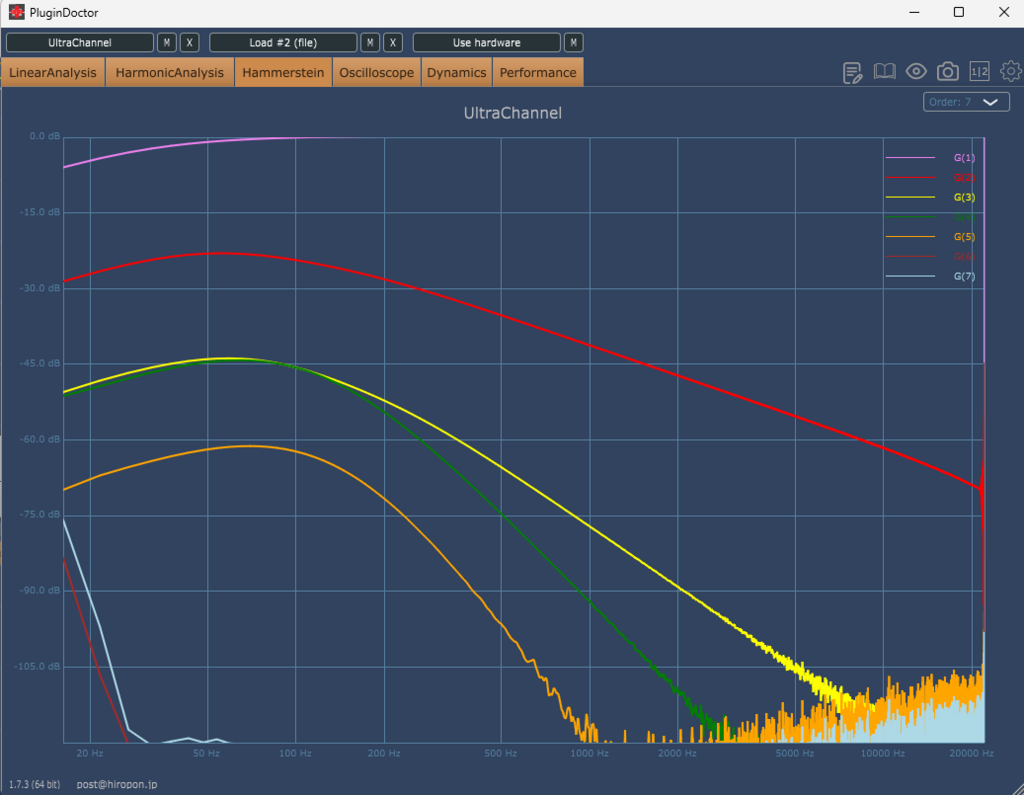Click the 10000 Hz frequency label

point(882,753)
